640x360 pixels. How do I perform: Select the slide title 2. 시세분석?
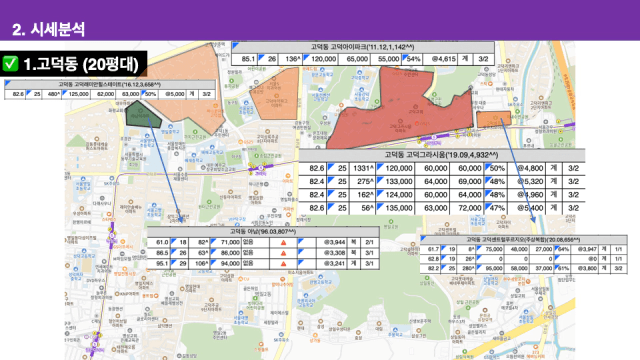pyautogui.click(x=49, y=29)
